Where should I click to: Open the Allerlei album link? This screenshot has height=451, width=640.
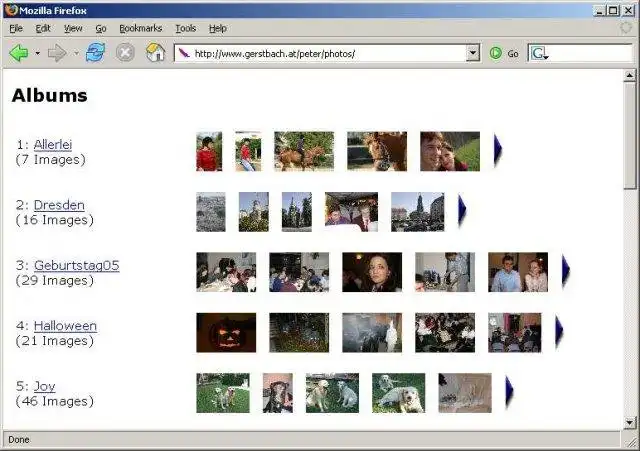pos(53,144)
